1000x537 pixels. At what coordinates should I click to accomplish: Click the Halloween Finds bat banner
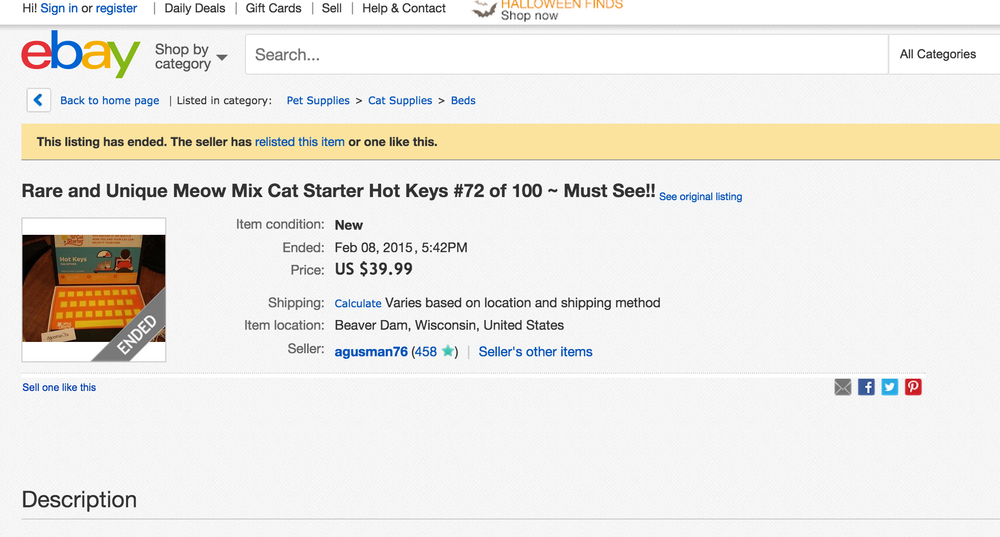pyautogui.click(x=547, y=10)
